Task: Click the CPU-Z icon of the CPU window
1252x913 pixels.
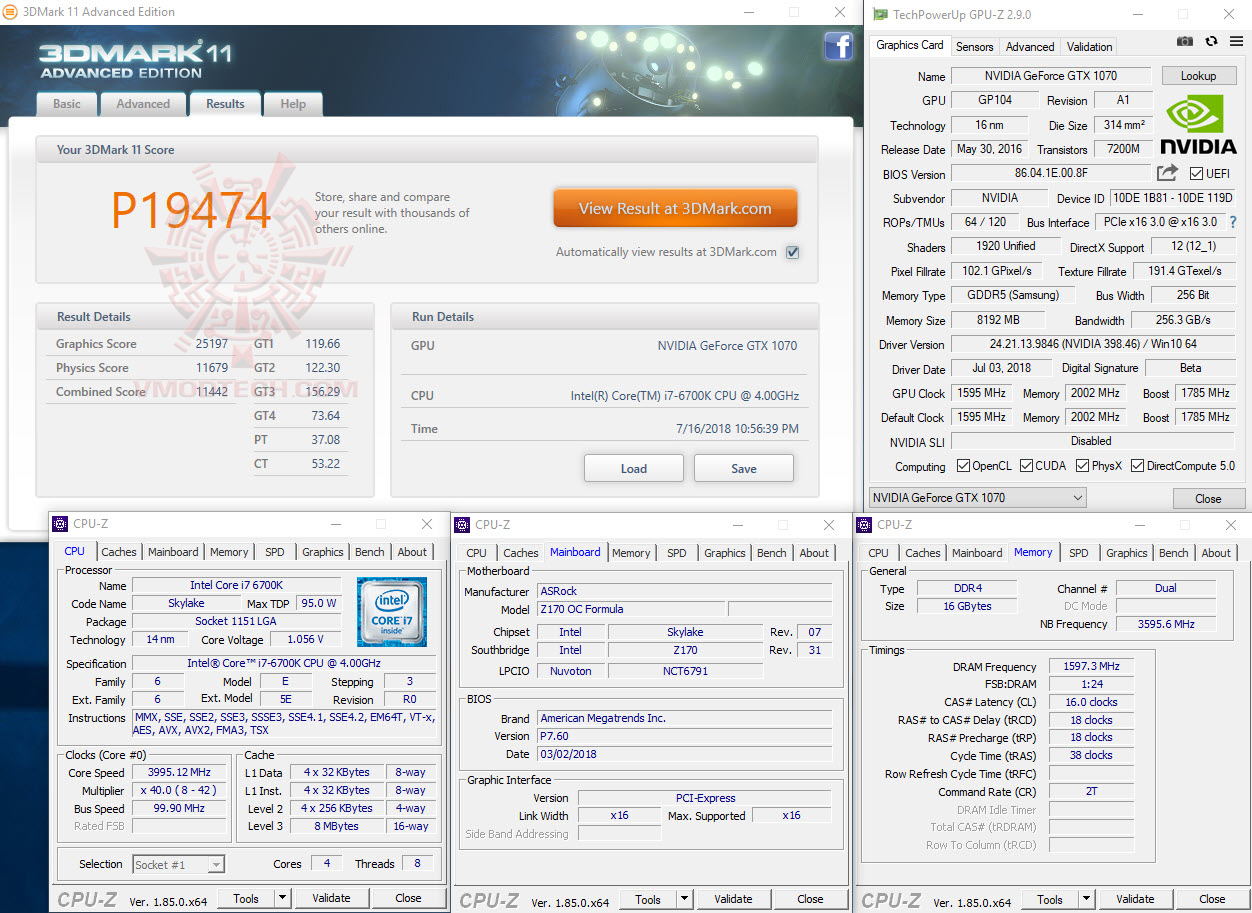Action: (x=59, y=523)
